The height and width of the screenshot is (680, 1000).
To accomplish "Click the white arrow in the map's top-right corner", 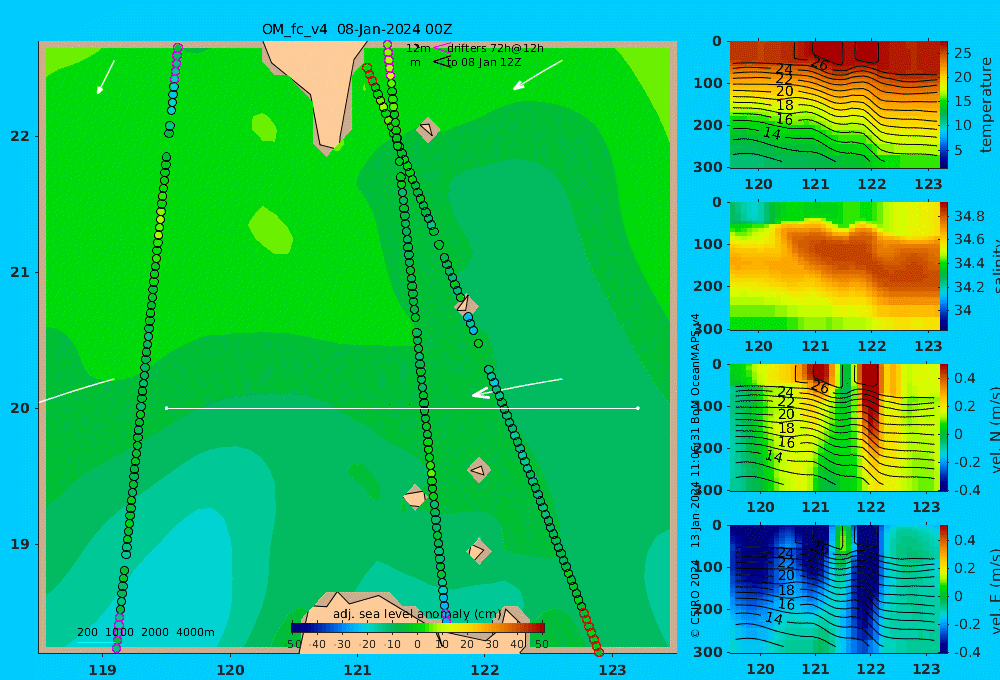I will pos(538,75).
